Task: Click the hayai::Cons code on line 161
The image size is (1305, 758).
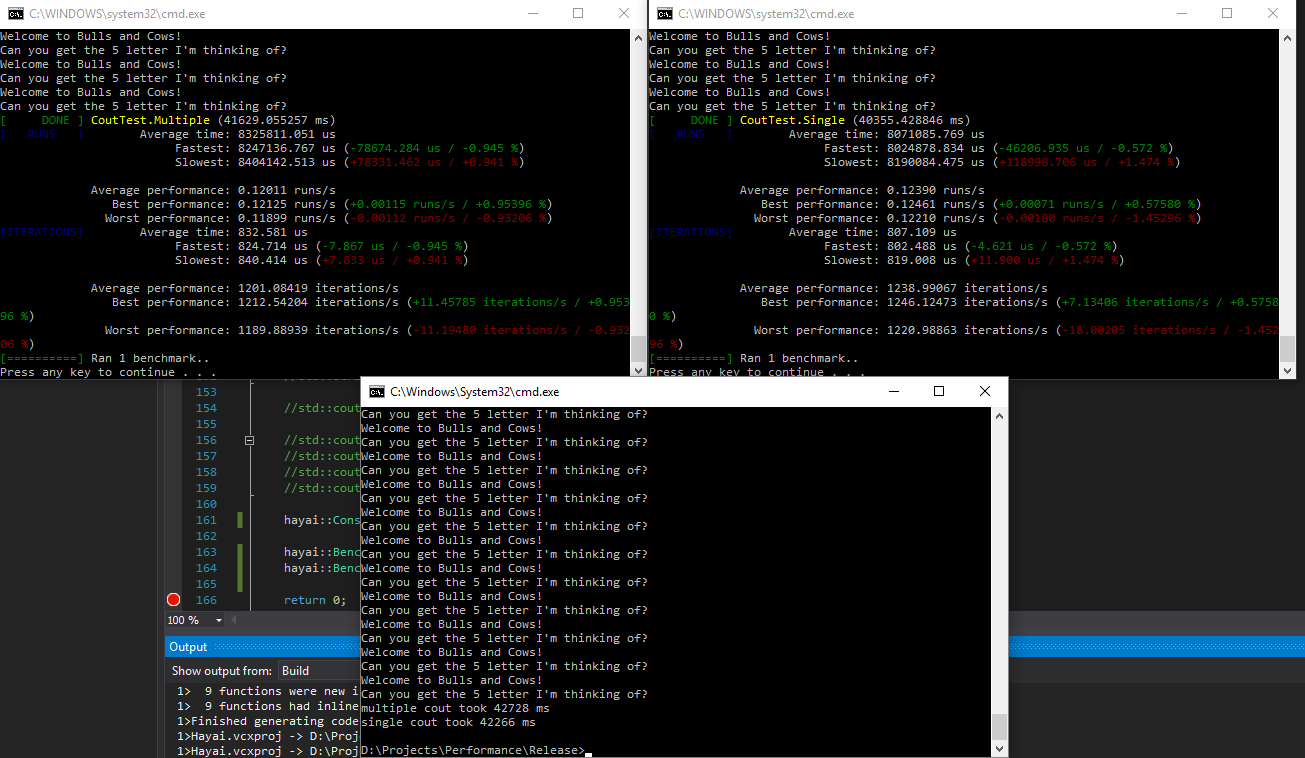Action: [x=322, y=520]
